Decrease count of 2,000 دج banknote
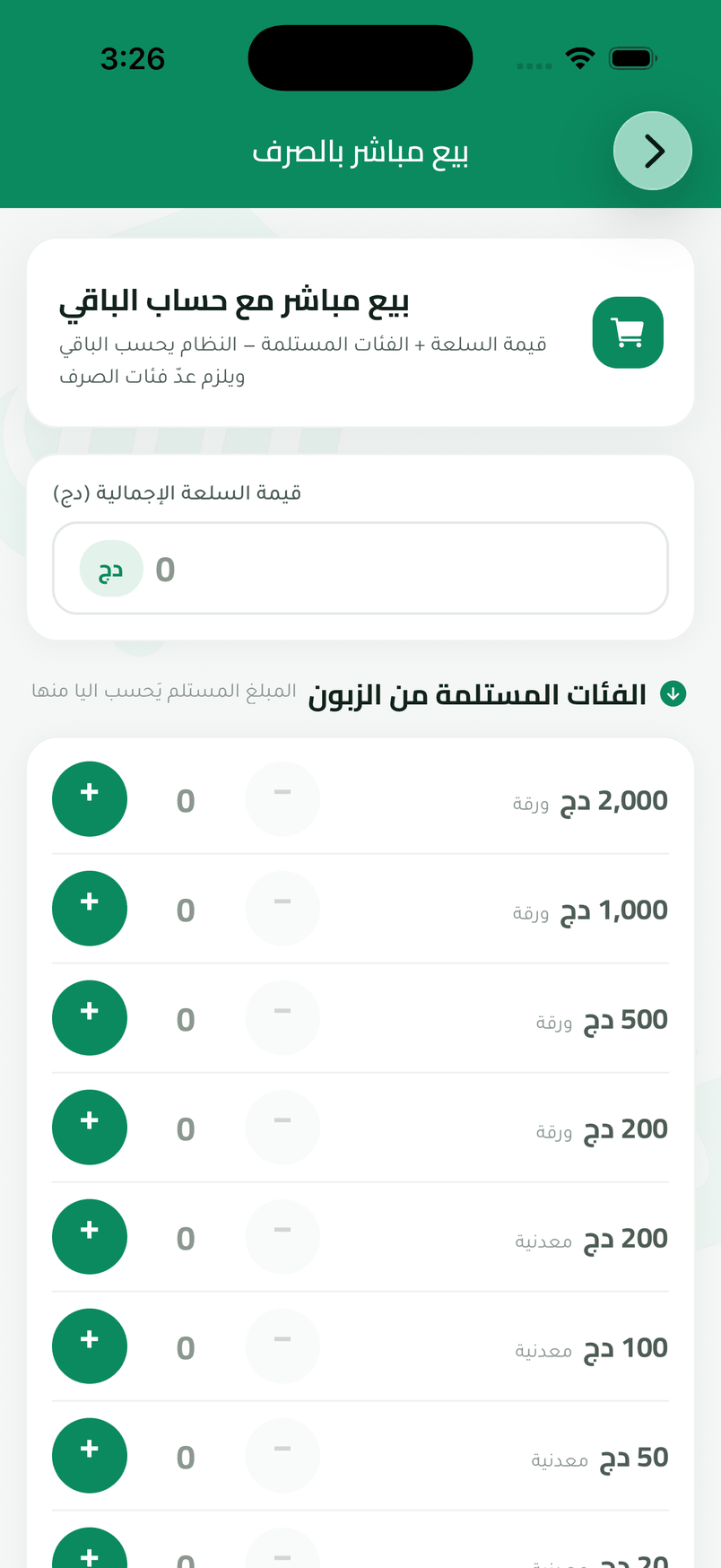 click(x=282, y=799)
